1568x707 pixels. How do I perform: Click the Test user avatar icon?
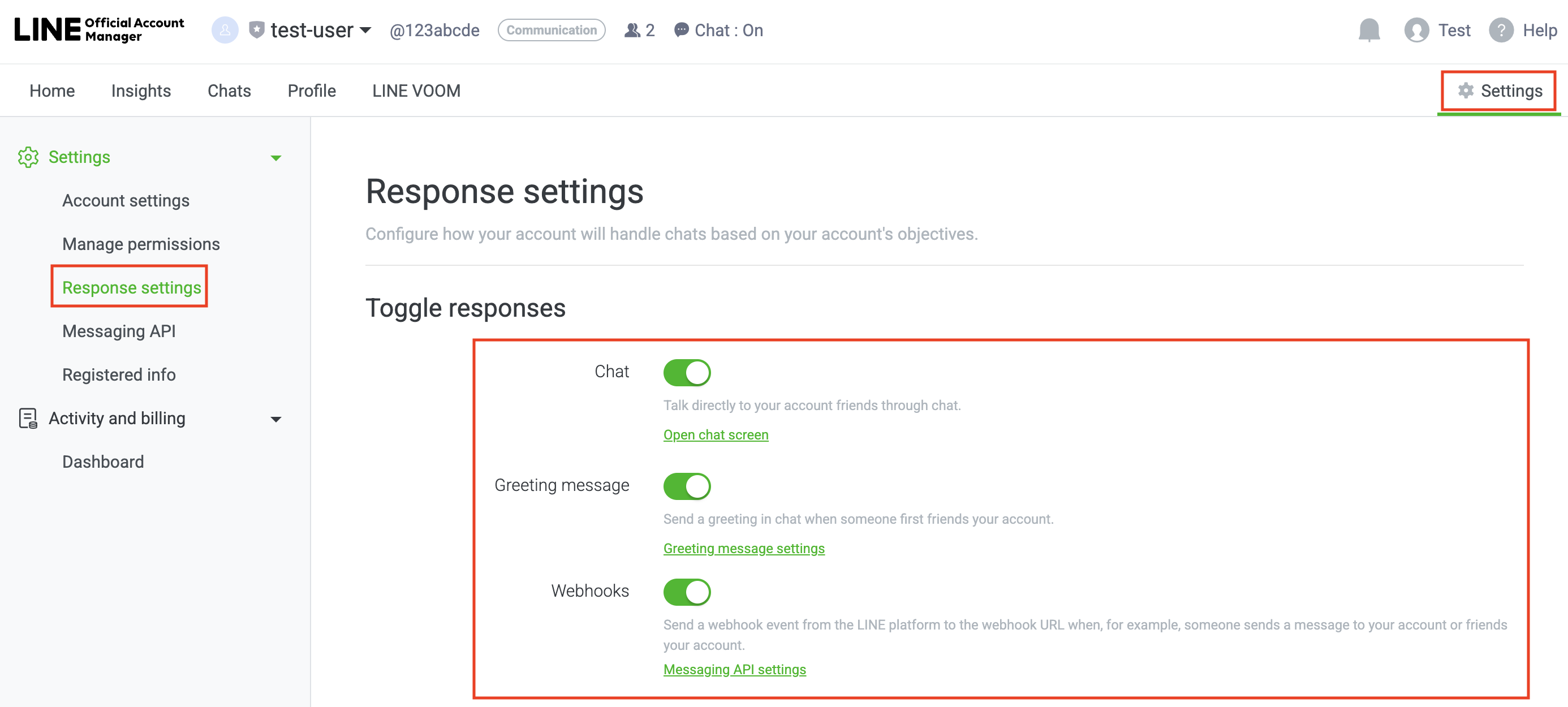pos(1416,30)
